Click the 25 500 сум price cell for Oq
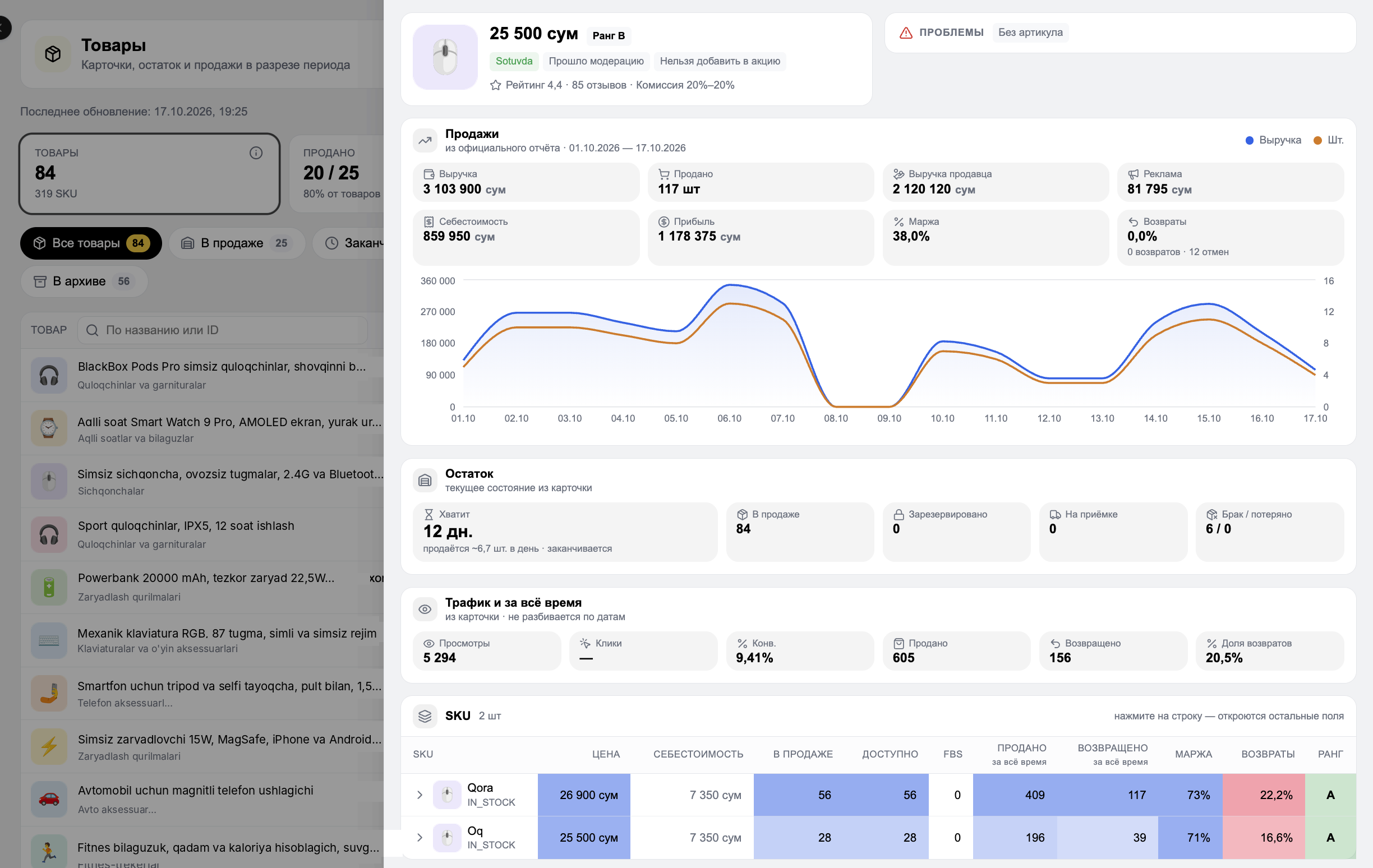Screen dimensions: 1373x868 point(584,838)
